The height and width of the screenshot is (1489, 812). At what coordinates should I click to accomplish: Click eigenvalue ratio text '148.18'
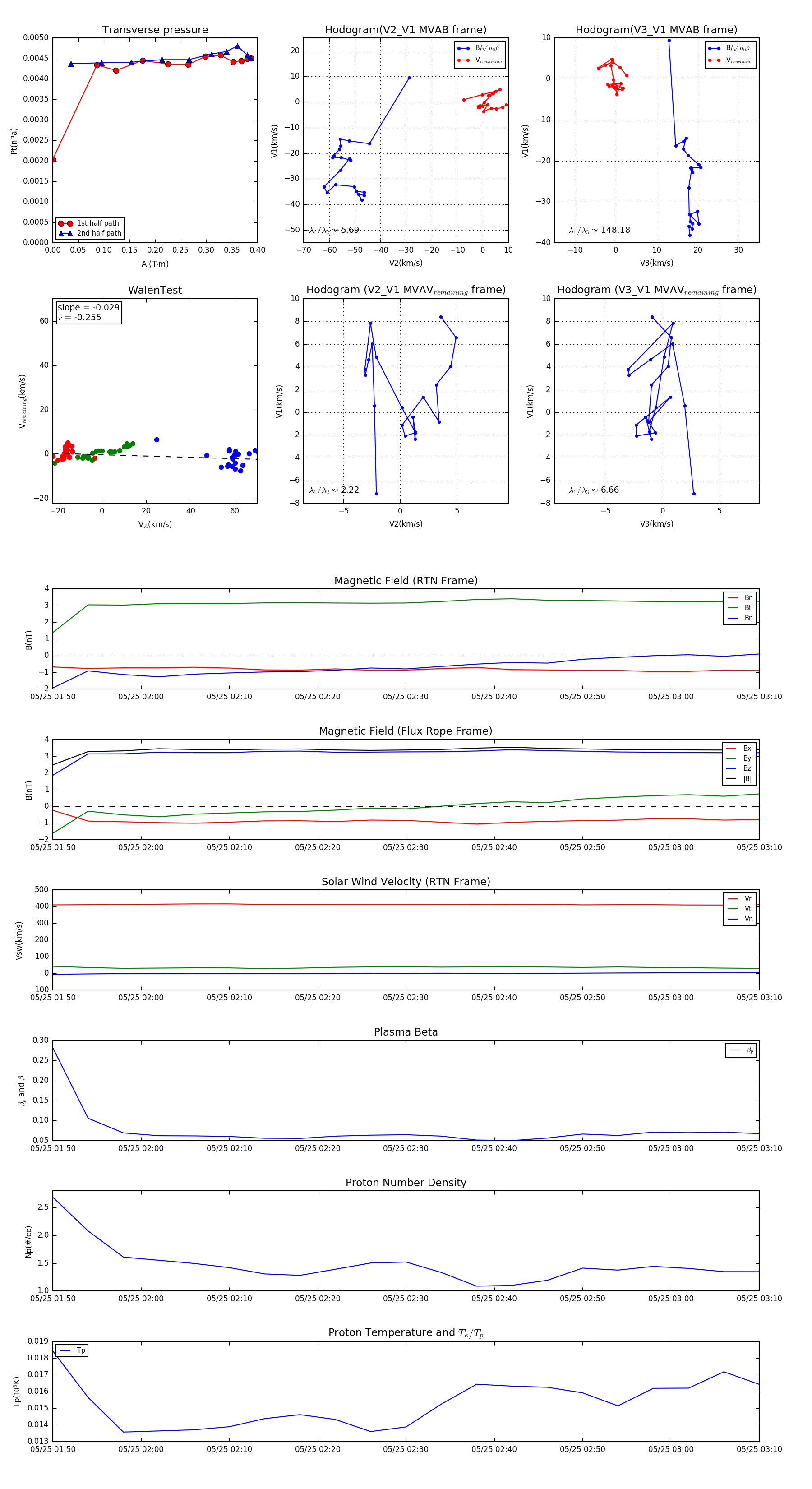pyautogui.click(x=615, y=230)
